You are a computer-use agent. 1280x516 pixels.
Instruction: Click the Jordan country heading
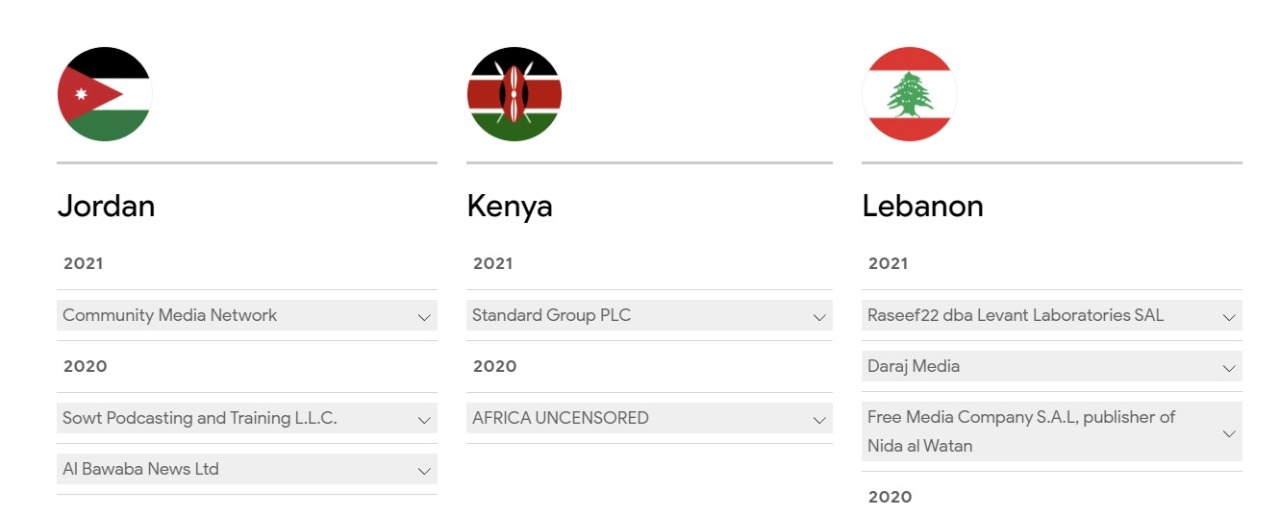pos(106,206)
